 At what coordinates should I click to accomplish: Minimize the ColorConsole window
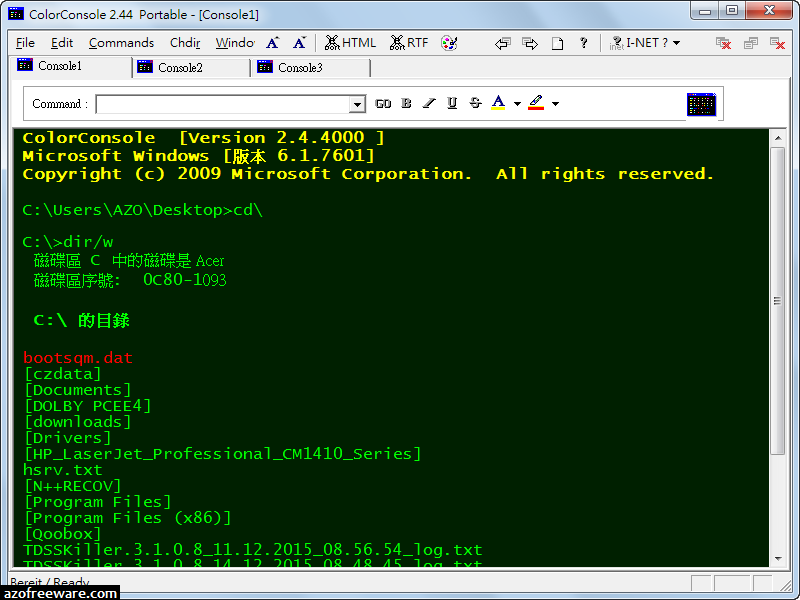705,11
